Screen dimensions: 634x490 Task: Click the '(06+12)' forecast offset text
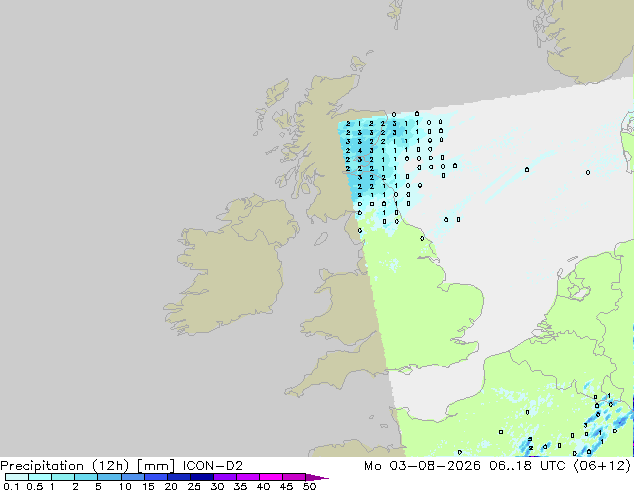click(602, 466)
